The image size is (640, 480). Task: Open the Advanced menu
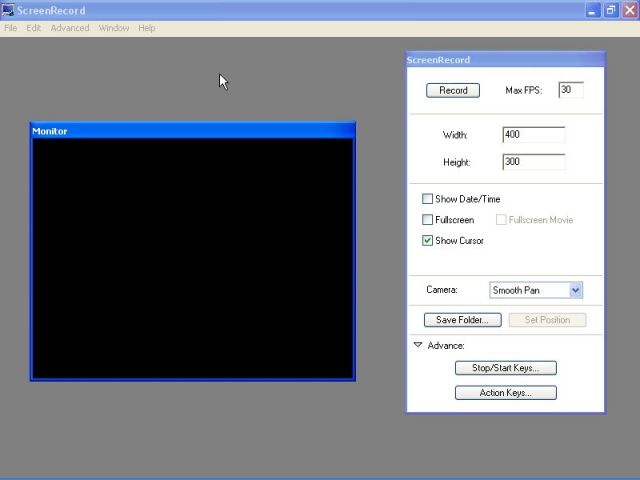[70, 28]
